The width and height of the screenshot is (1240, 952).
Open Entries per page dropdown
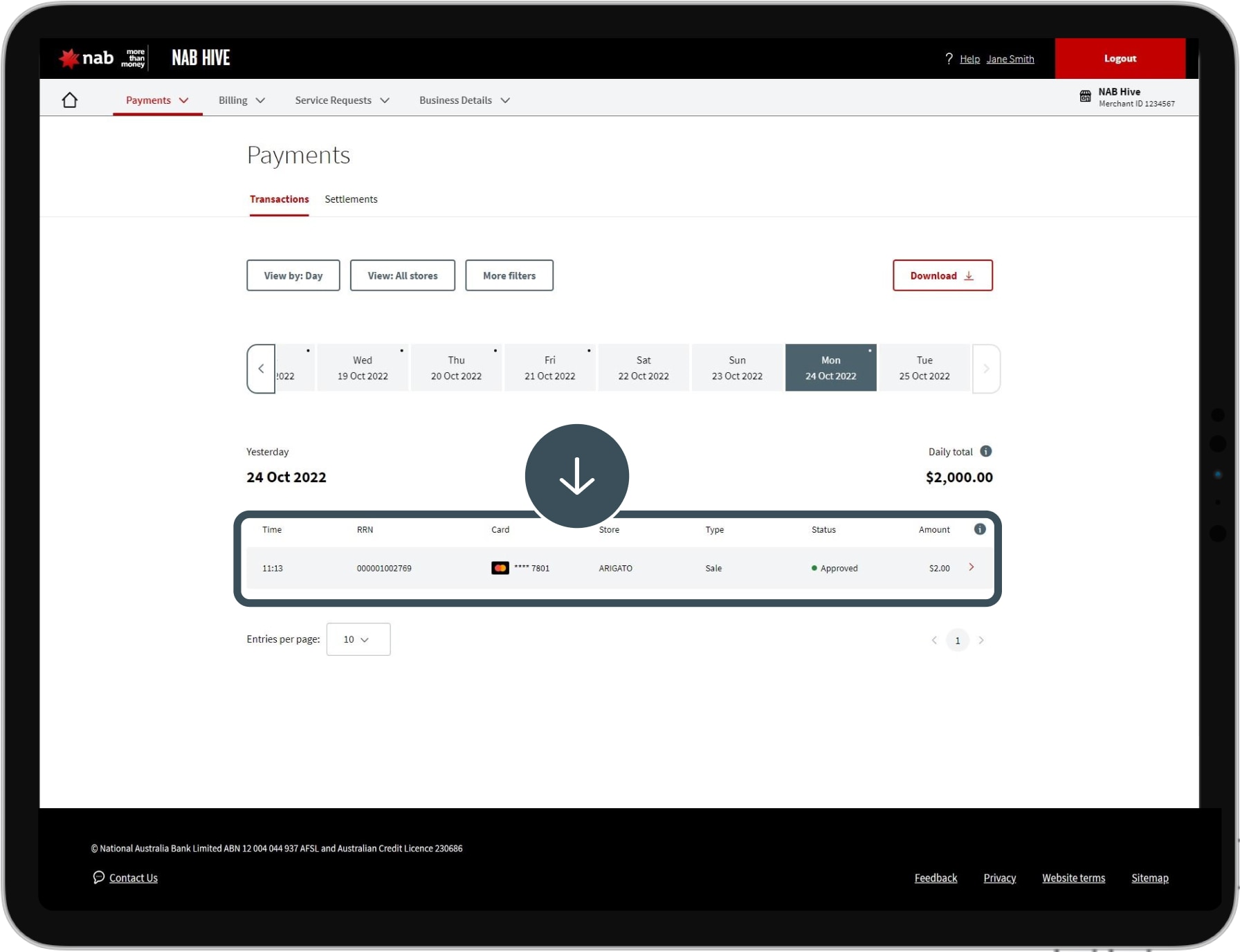(x=358, y=639)
